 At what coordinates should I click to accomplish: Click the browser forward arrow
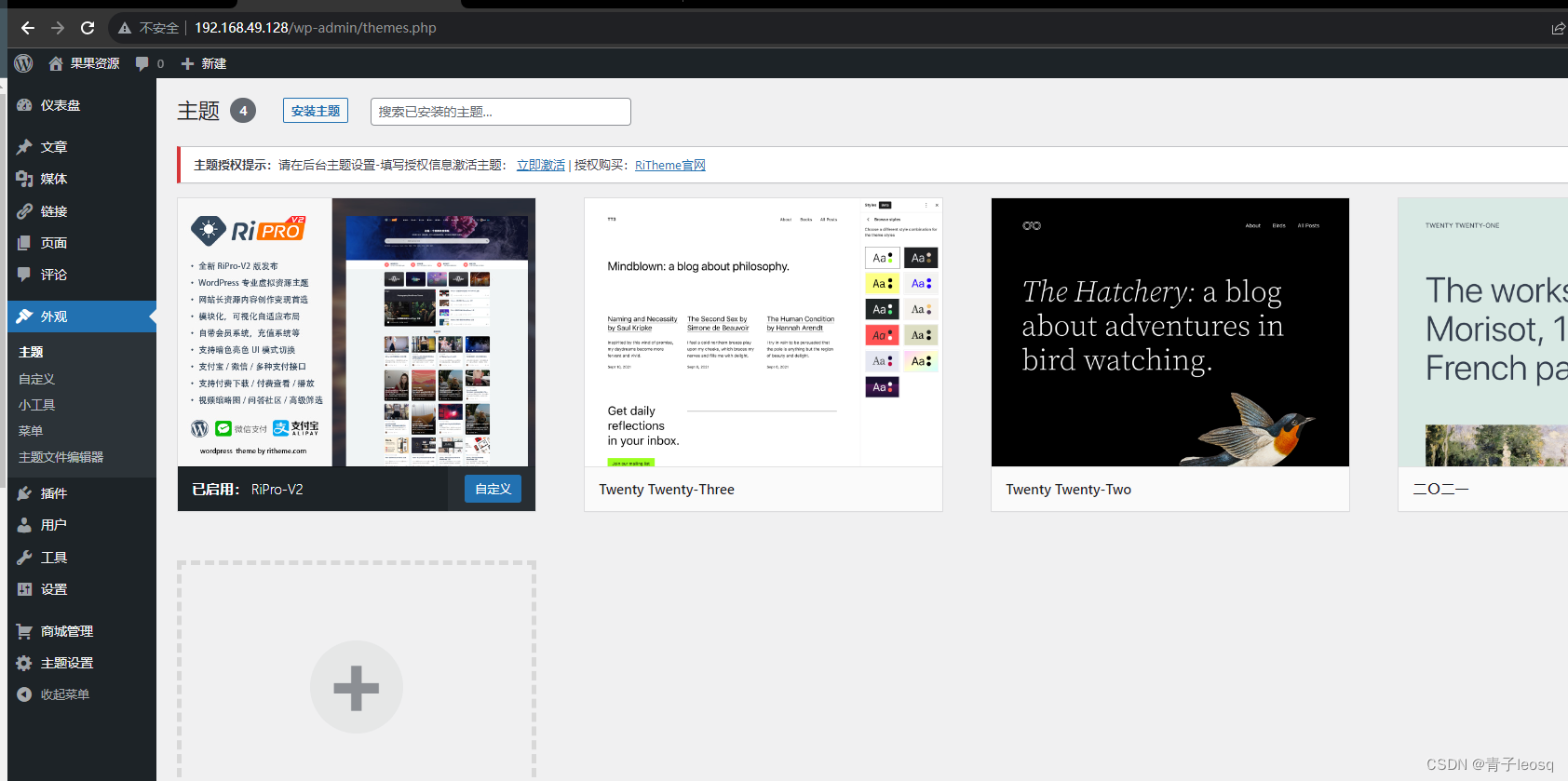point(58,28)
